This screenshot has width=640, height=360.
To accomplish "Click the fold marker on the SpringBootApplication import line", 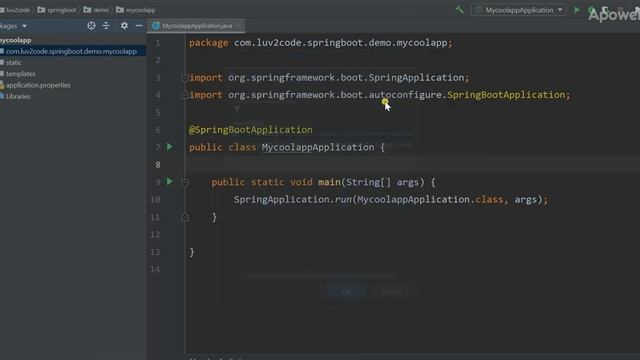I will tap(184, 95).
